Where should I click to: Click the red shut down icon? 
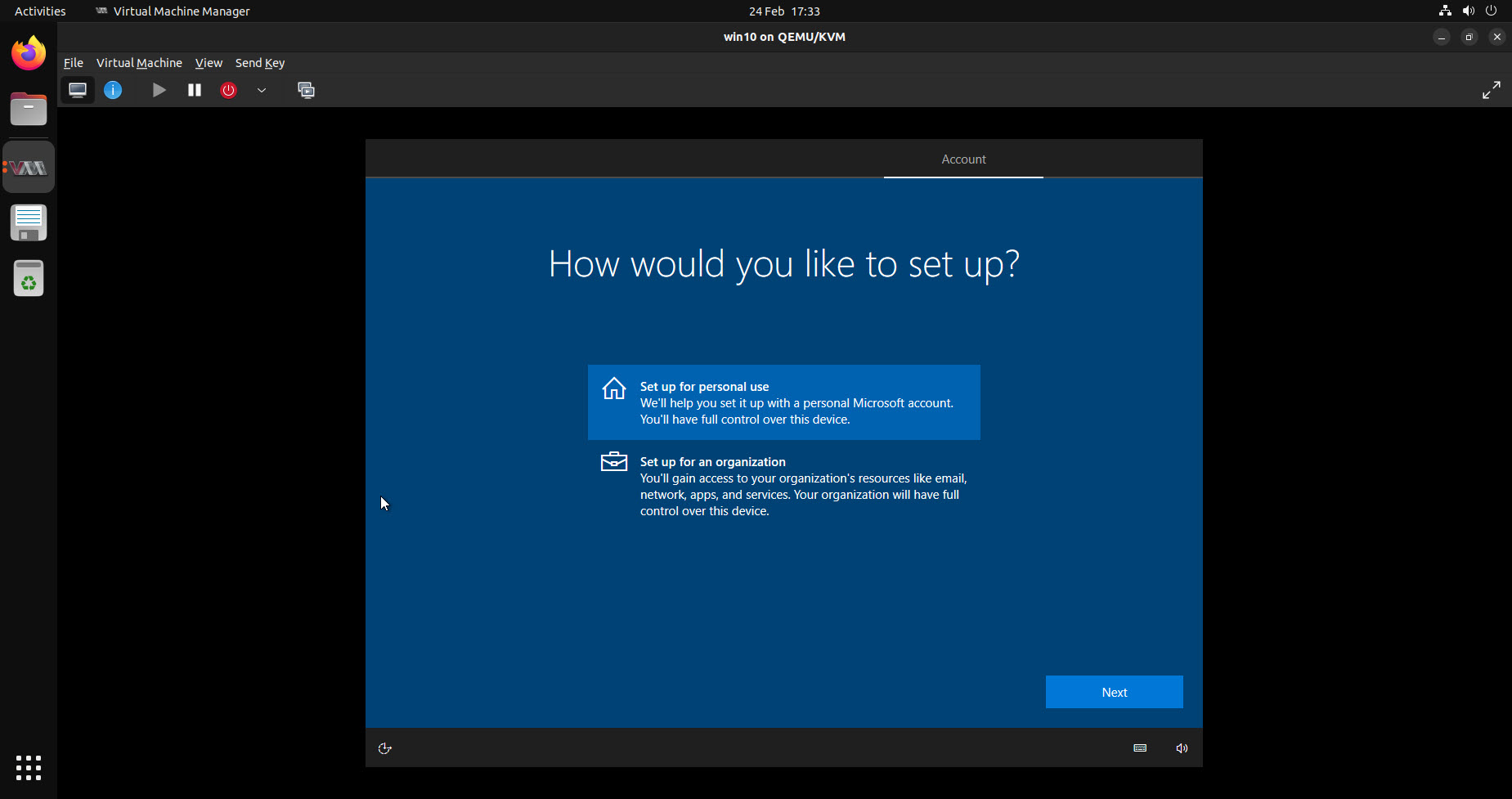(228, 90)
